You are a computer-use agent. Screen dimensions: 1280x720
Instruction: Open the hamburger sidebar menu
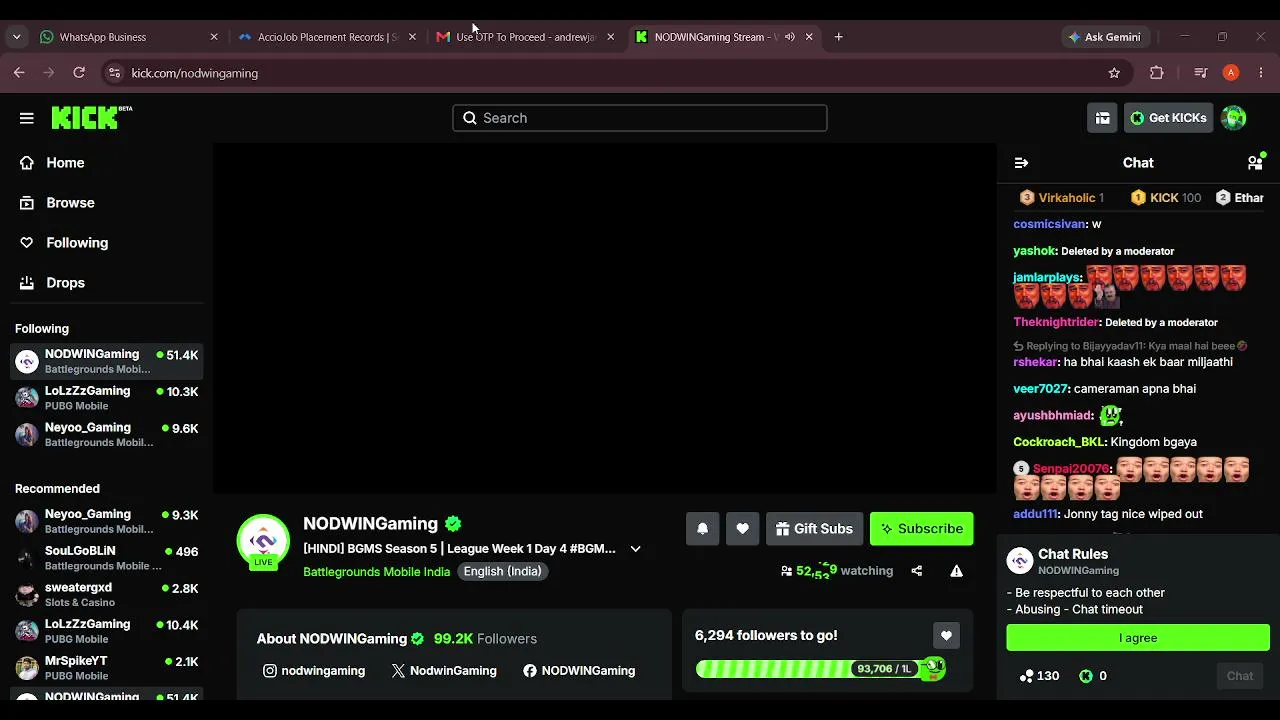point(27,118)
